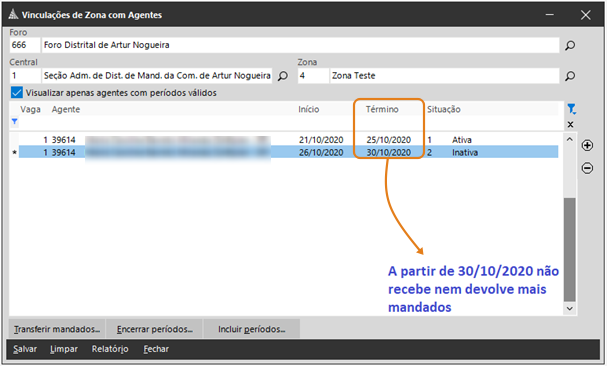Click the grid vertical scrollbar thumb

coord(569,249)
